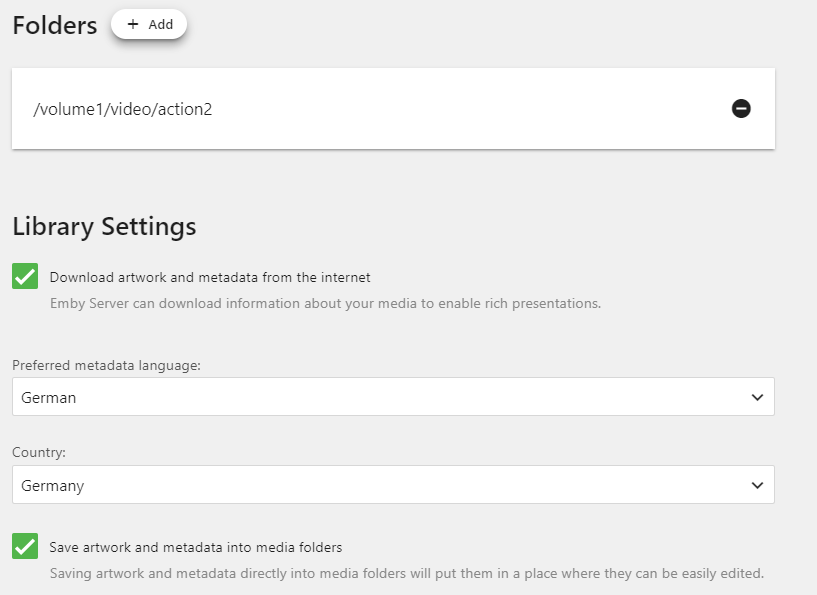
Task: Click the chevron arrow on the Germany dropdown
Action: tap(757, 485)
